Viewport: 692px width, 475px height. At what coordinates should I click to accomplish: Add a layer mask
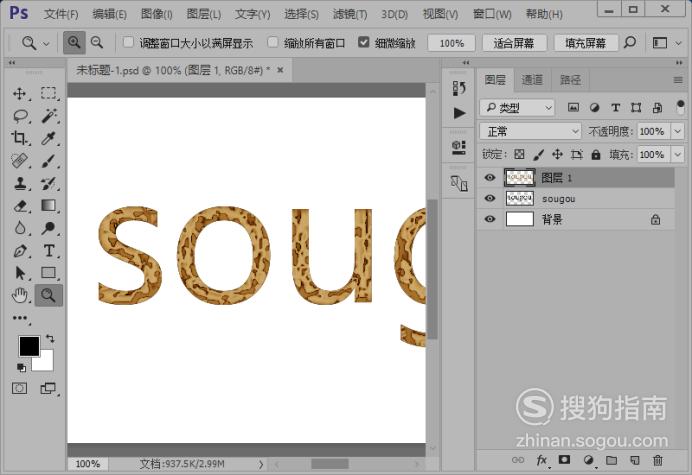[x=564, y=460]
